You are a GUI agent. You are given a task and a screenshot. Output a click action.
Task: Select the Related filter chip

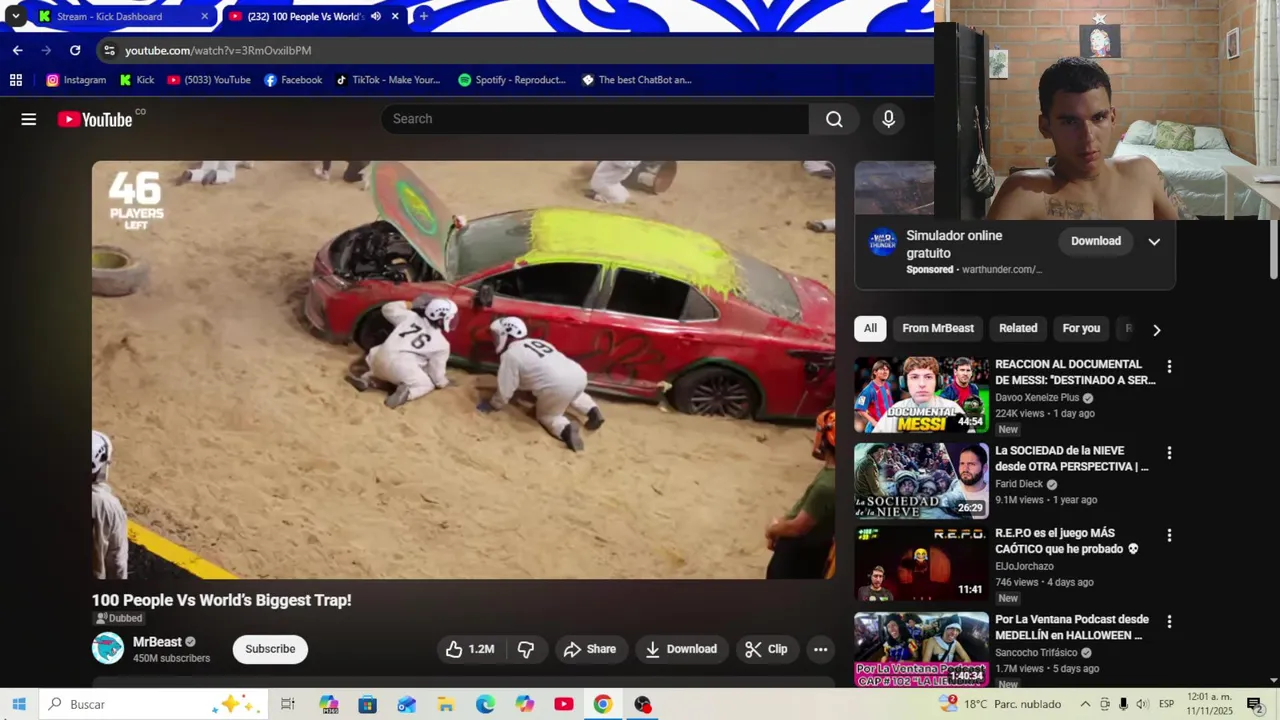[x=1018, y=328]
